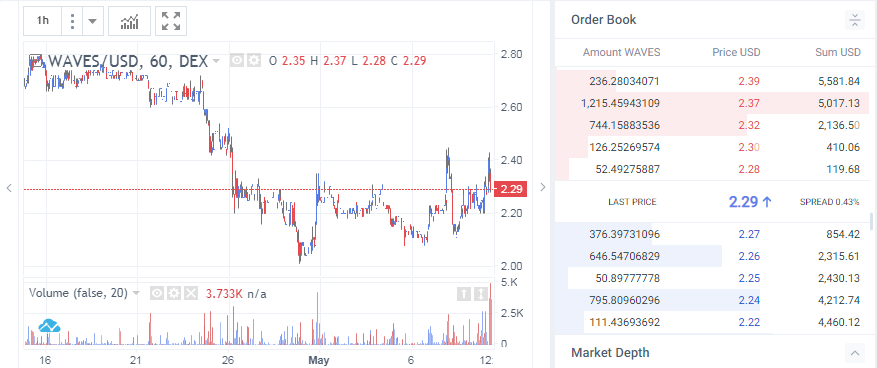This screenshot has width=877, height=368.
Task: Open Volume indicator settings gear
Action: (174, 293)
